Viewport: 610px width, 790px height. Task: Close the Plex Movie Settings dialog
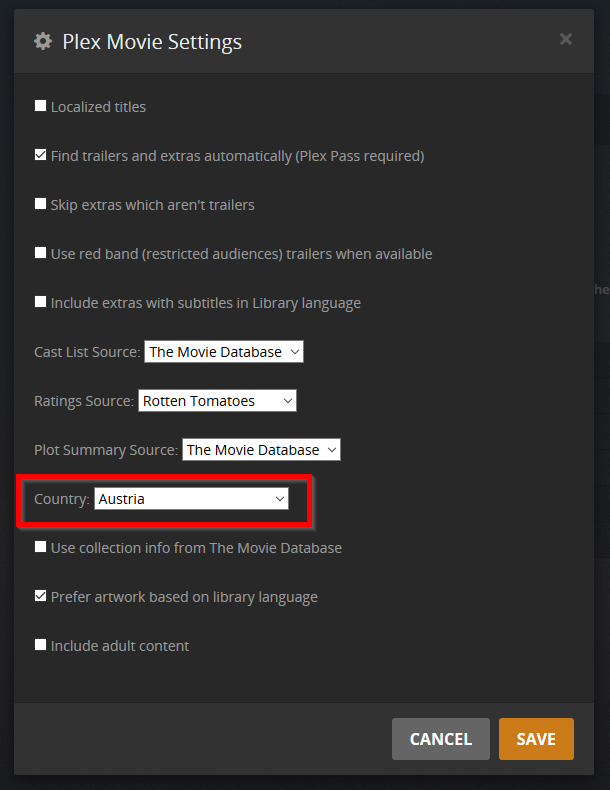[x=566, y=39]
